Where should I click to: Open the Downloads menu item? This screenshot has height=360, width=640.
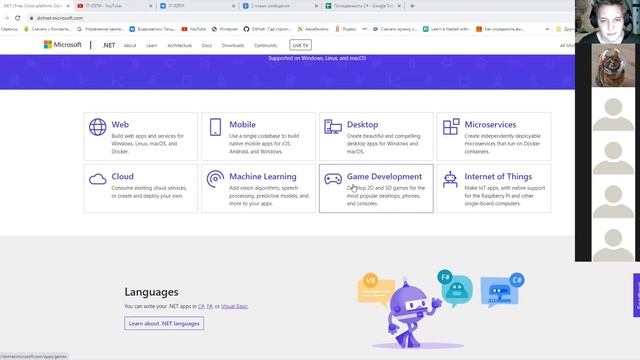[x=233, y=45]
